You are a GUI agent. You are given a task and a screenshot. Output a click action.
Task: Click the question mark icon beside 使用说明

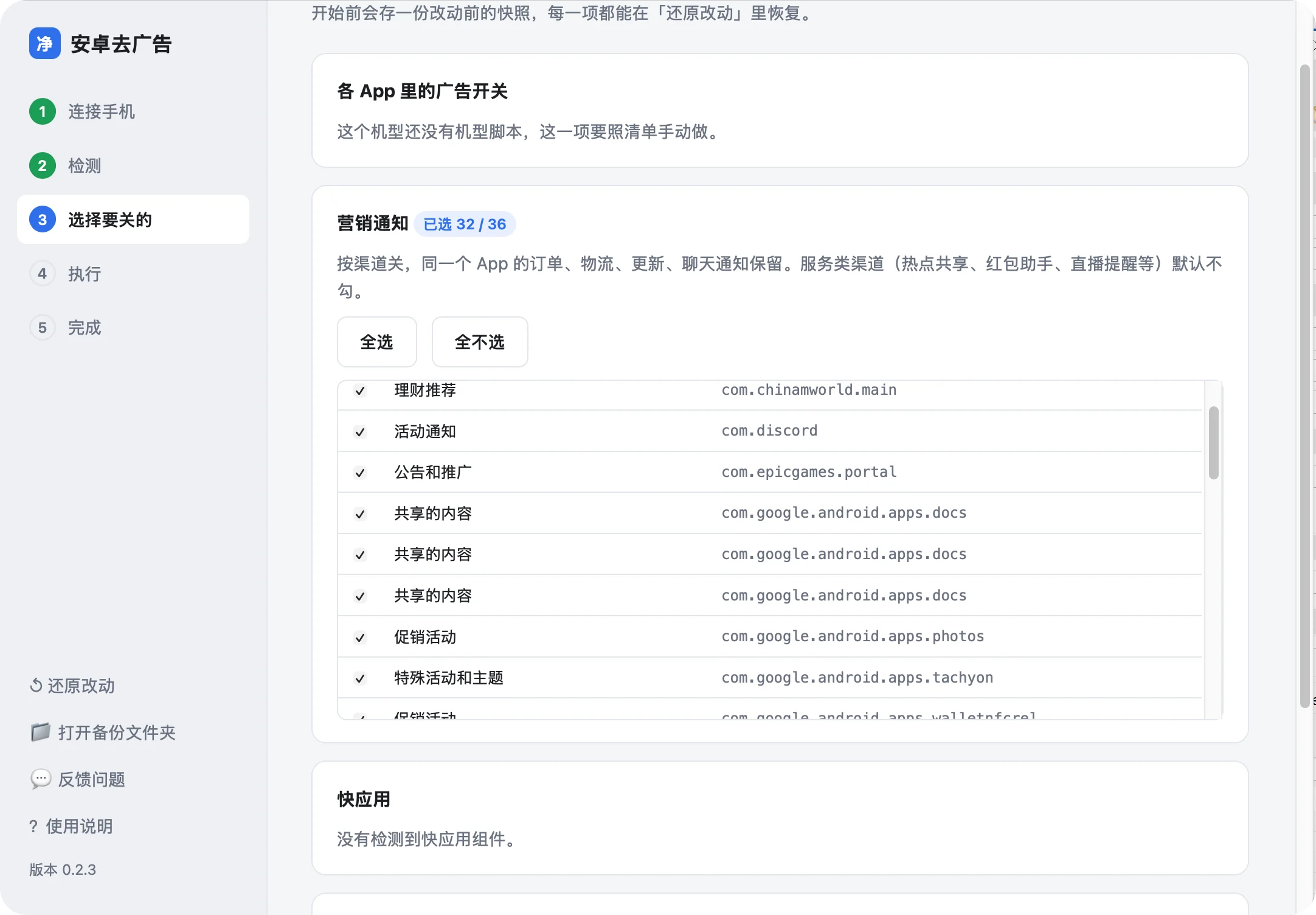(33, 826)
